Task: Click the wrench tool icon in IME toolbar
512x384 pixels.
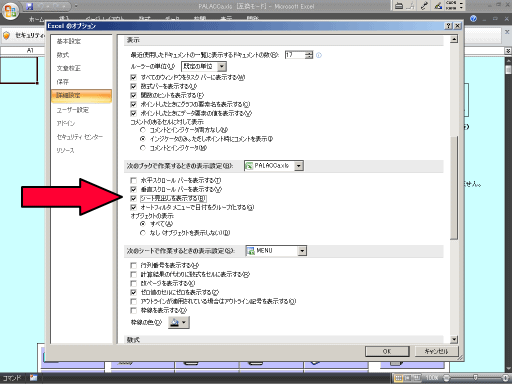Action: coord(424,5)
